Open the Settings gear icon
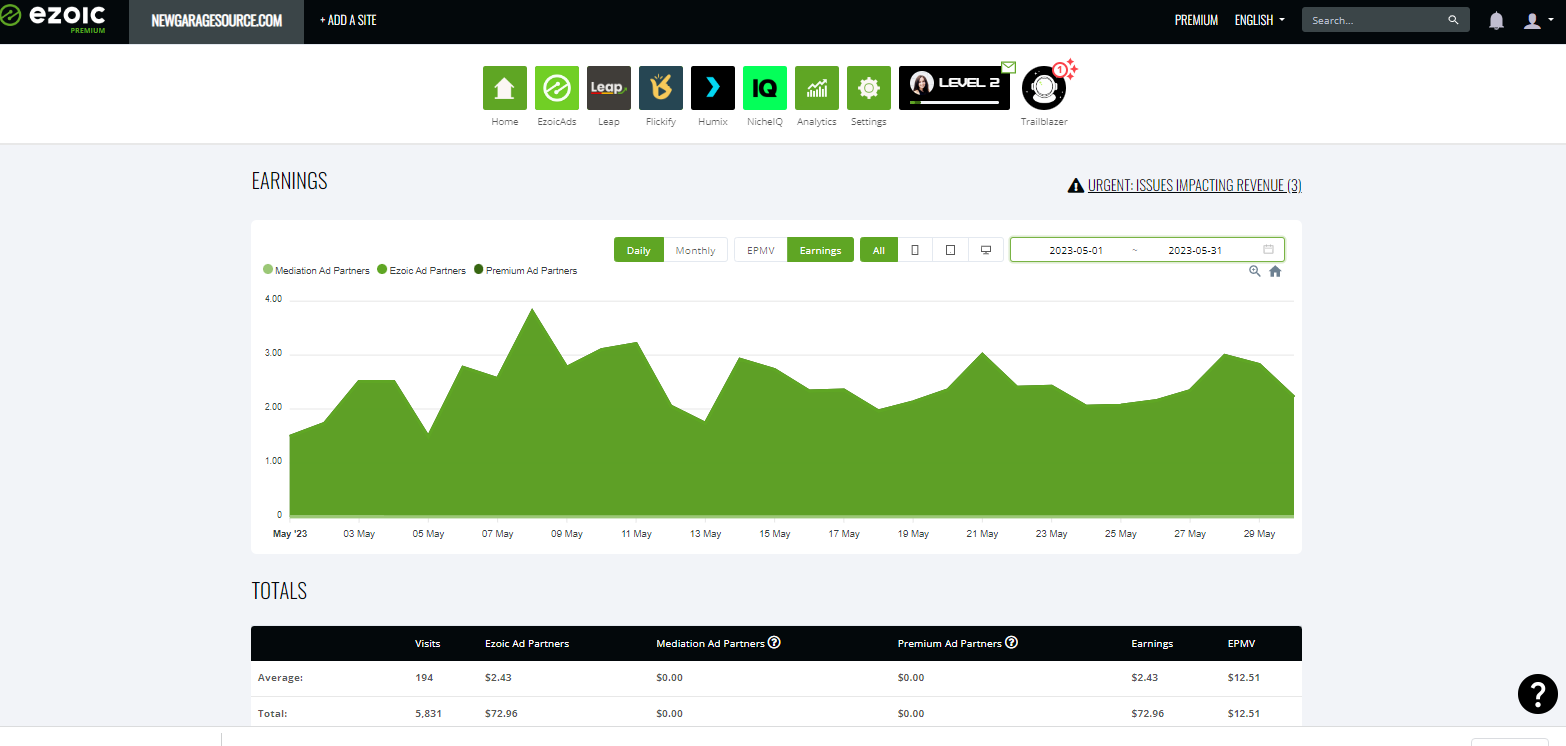This screenshot has height=746, width=1566. (x=869, y=88)
